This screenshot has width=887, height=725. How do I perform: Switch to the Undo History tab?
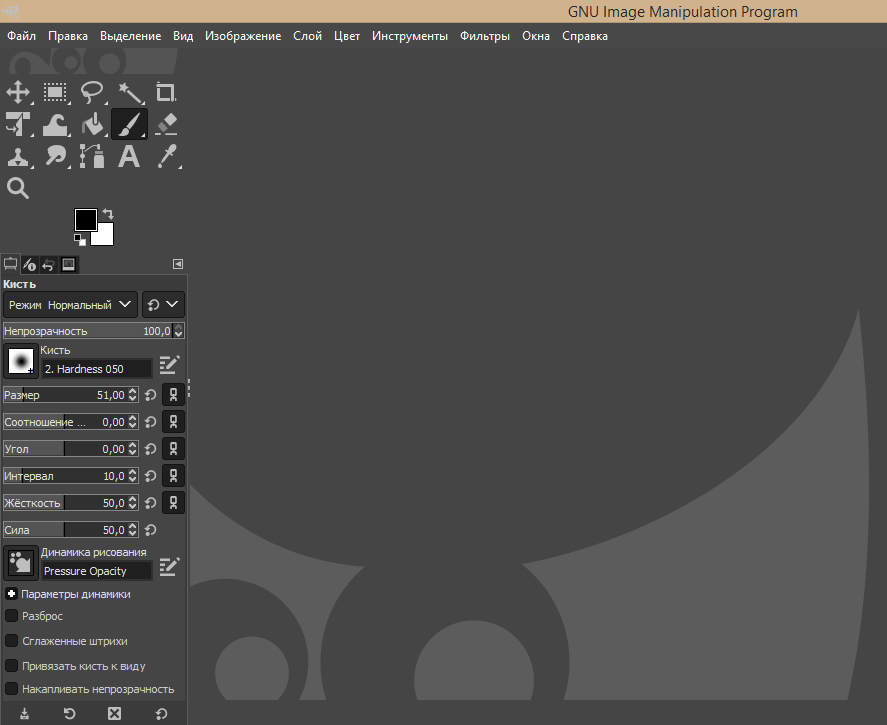49,264
